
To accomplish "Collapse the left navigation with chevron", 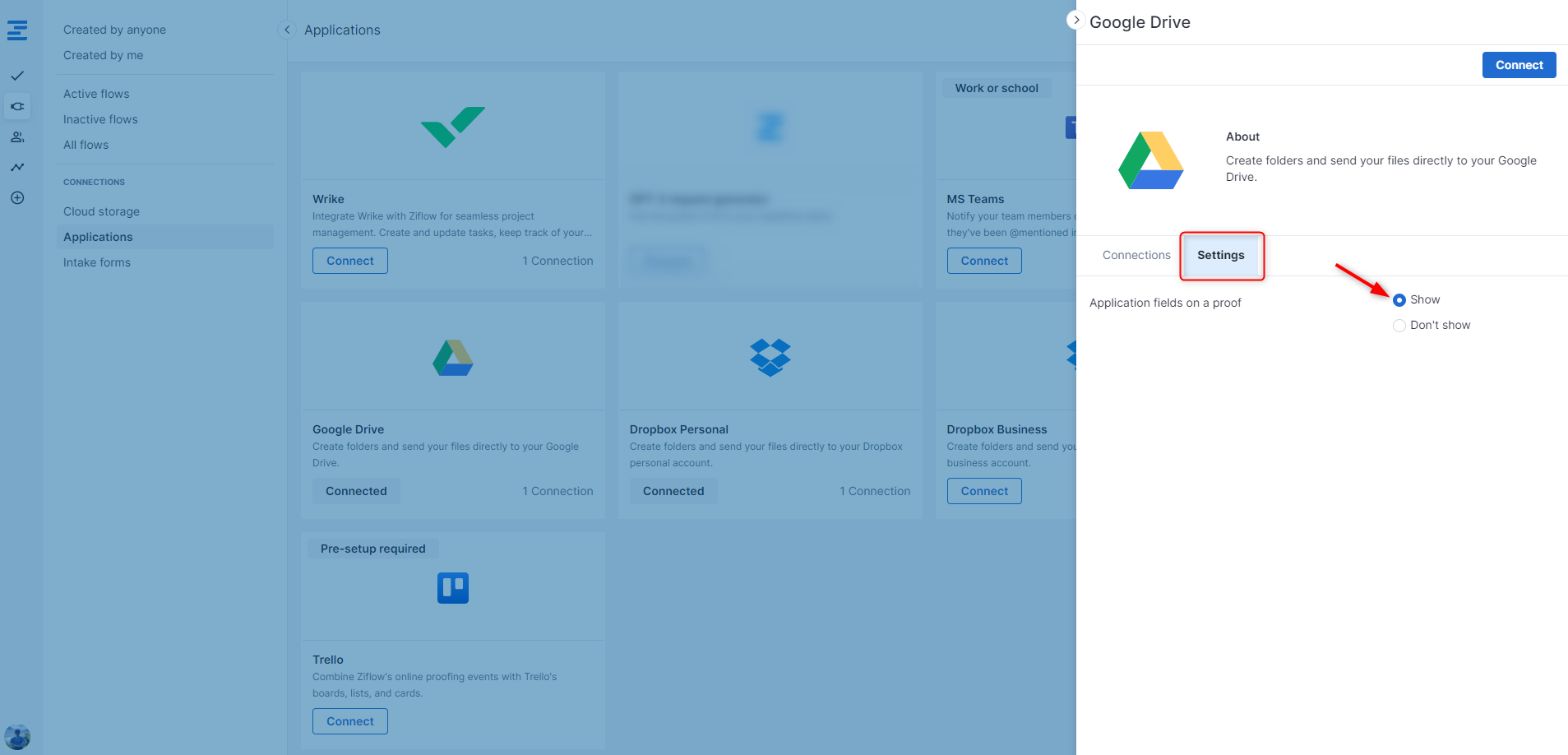I will (x=287, y=30).
